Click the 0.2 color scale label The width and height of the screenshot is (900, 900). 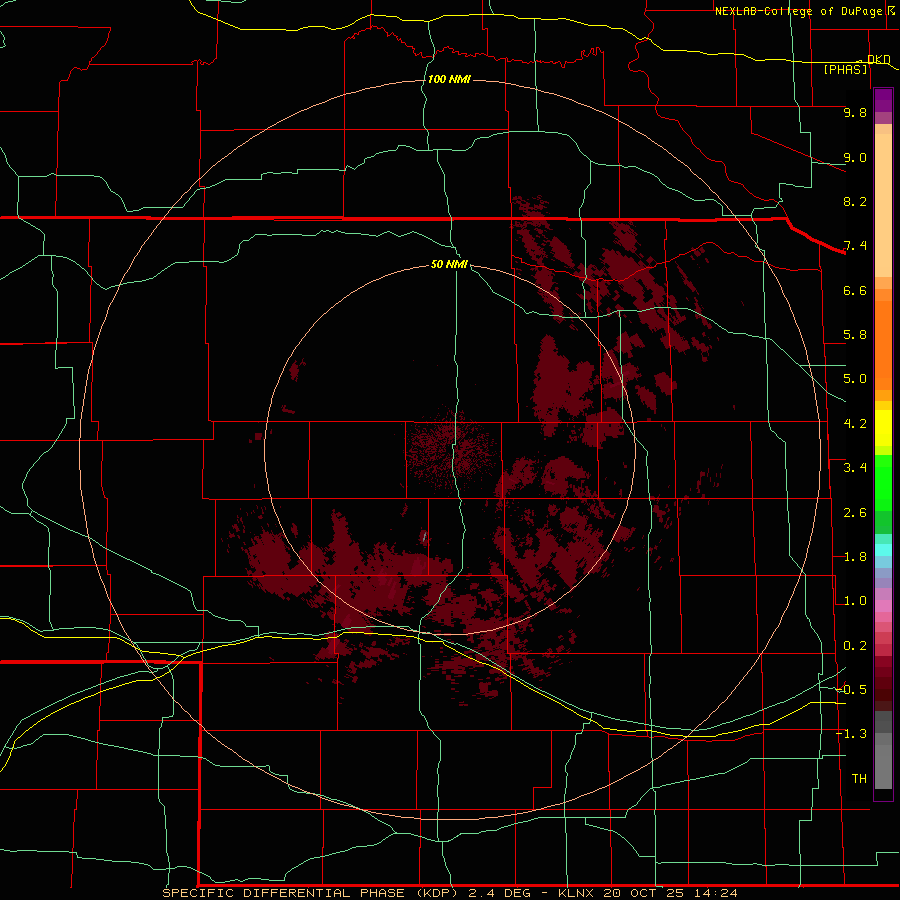coord(855,646)
